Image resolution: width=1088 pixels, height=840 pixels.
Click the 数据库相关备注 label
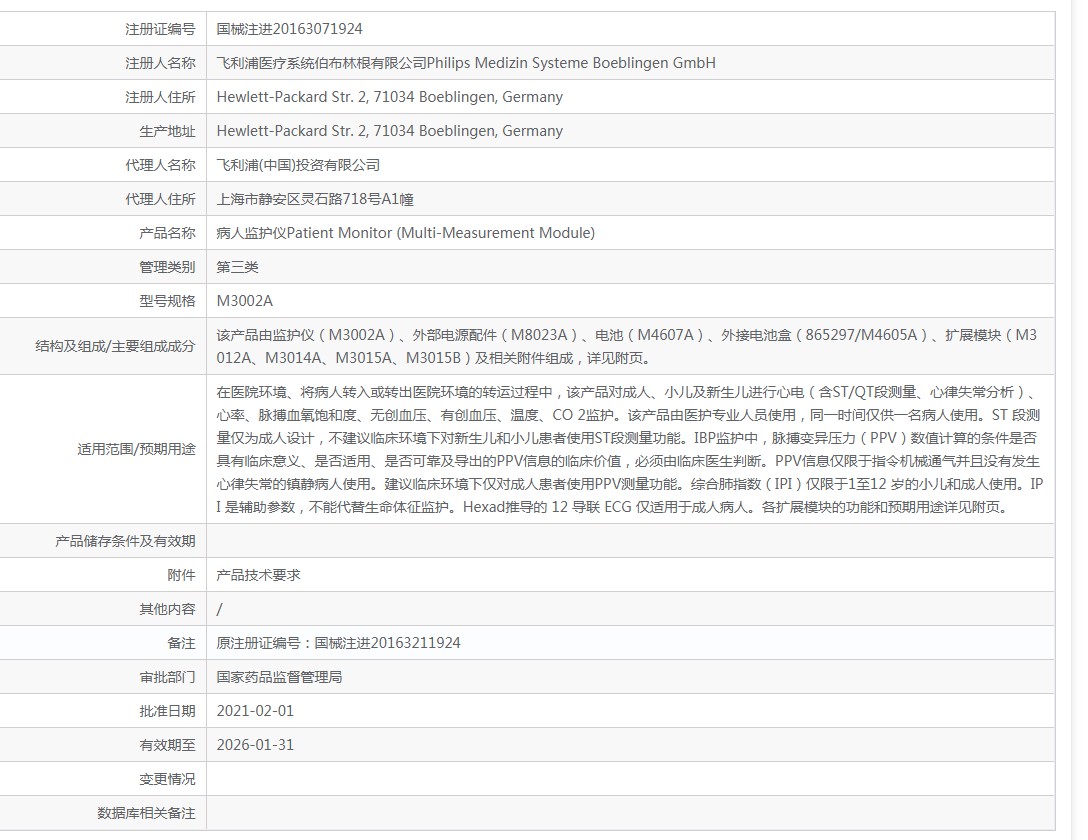146,813
